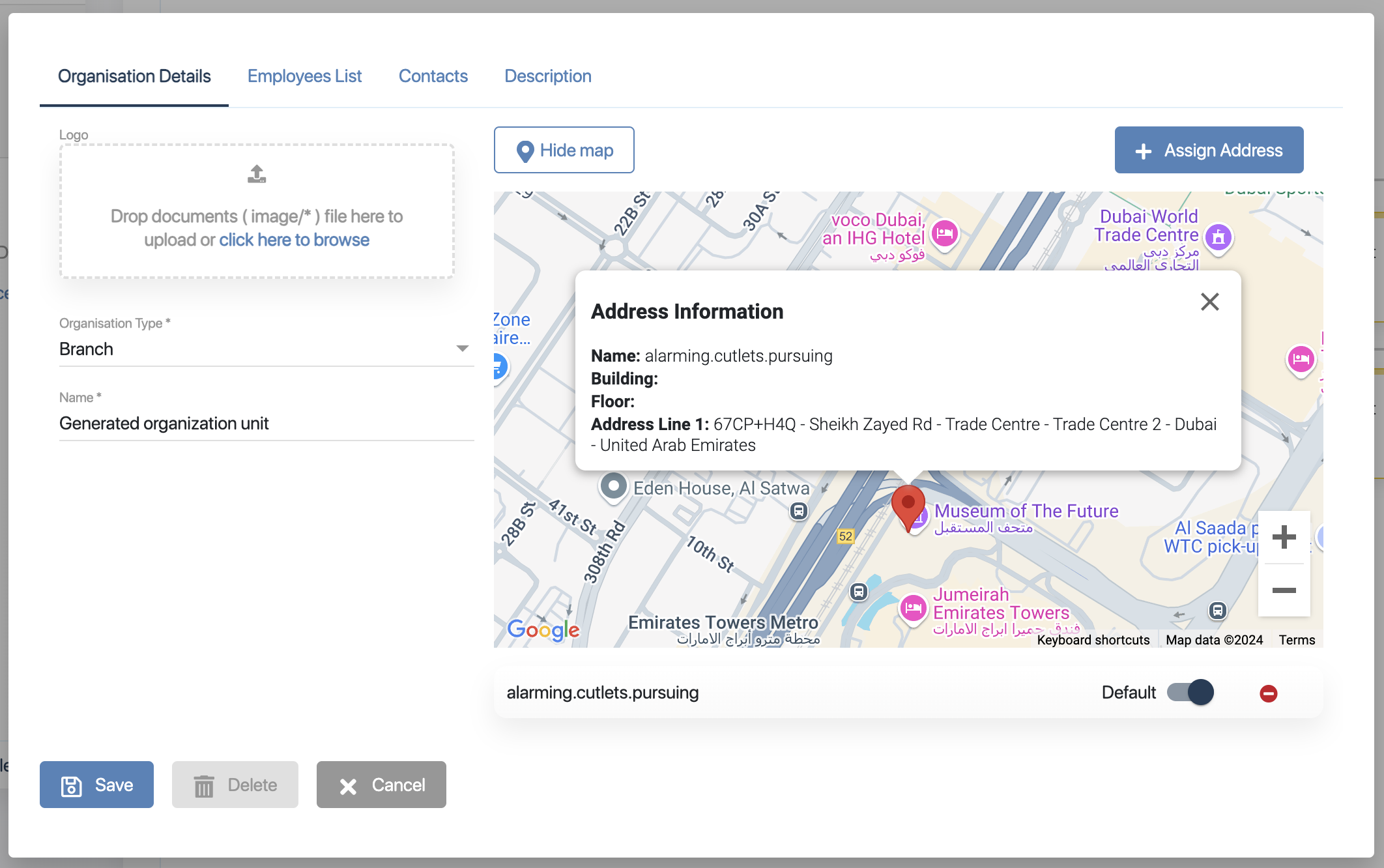Select the Organisation Details tab
The width and height of the screenshot is (1384, 868).
pos(134,76)
